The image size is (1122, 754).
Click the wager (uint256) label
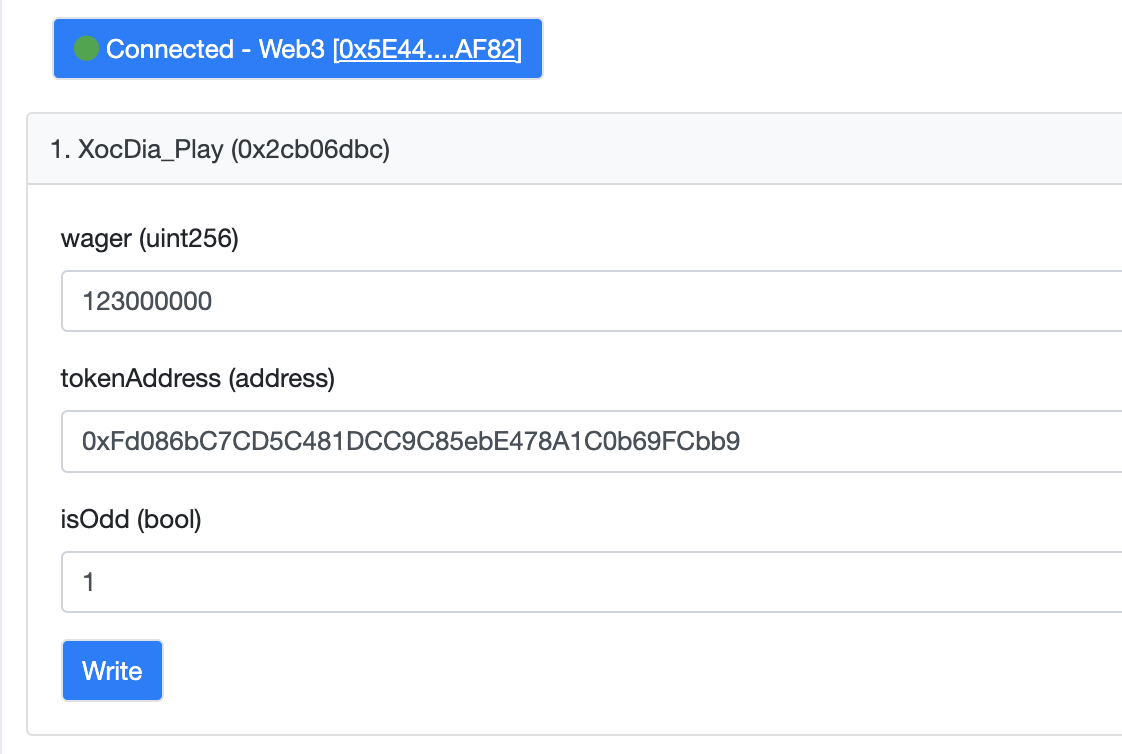click(149, 240)
